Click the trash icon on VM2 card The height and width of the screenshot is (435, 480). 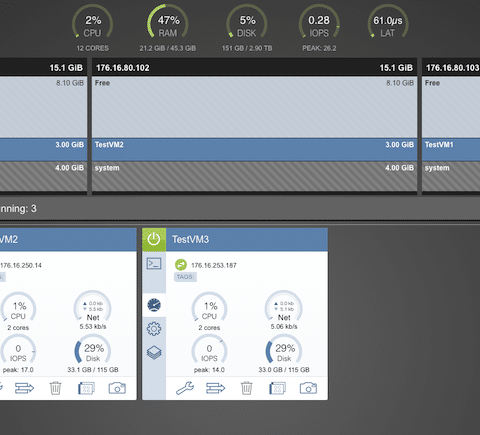(55, 388)
